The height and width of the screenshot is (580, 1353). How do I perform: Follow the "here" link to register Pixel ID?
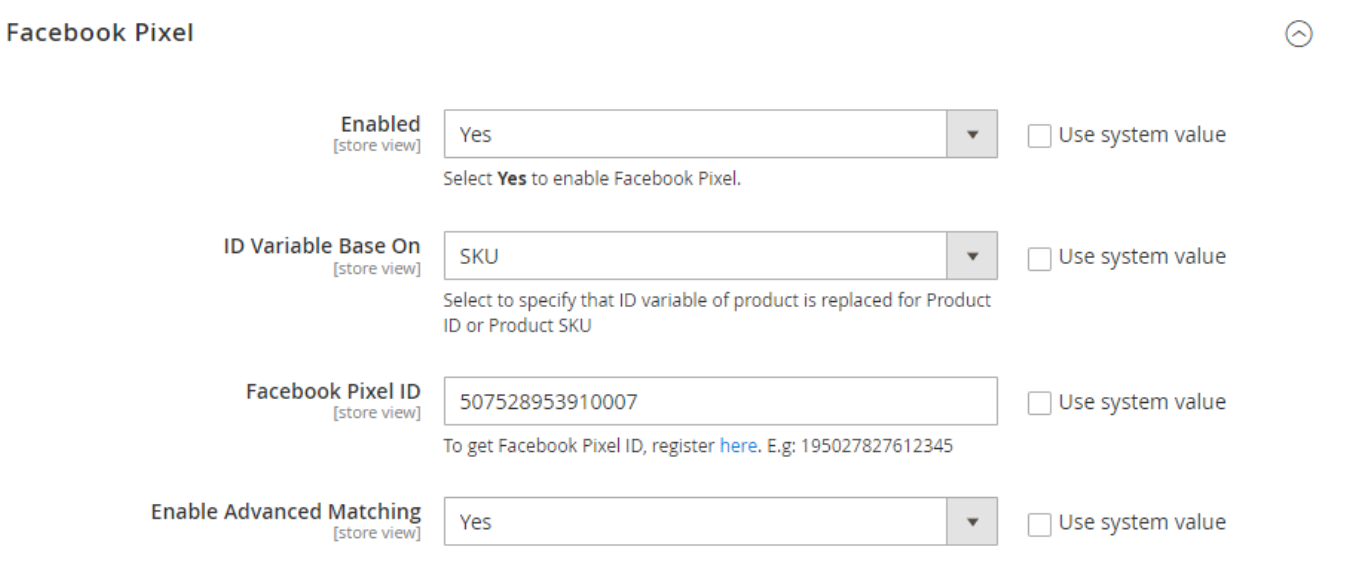pos(738,447)
